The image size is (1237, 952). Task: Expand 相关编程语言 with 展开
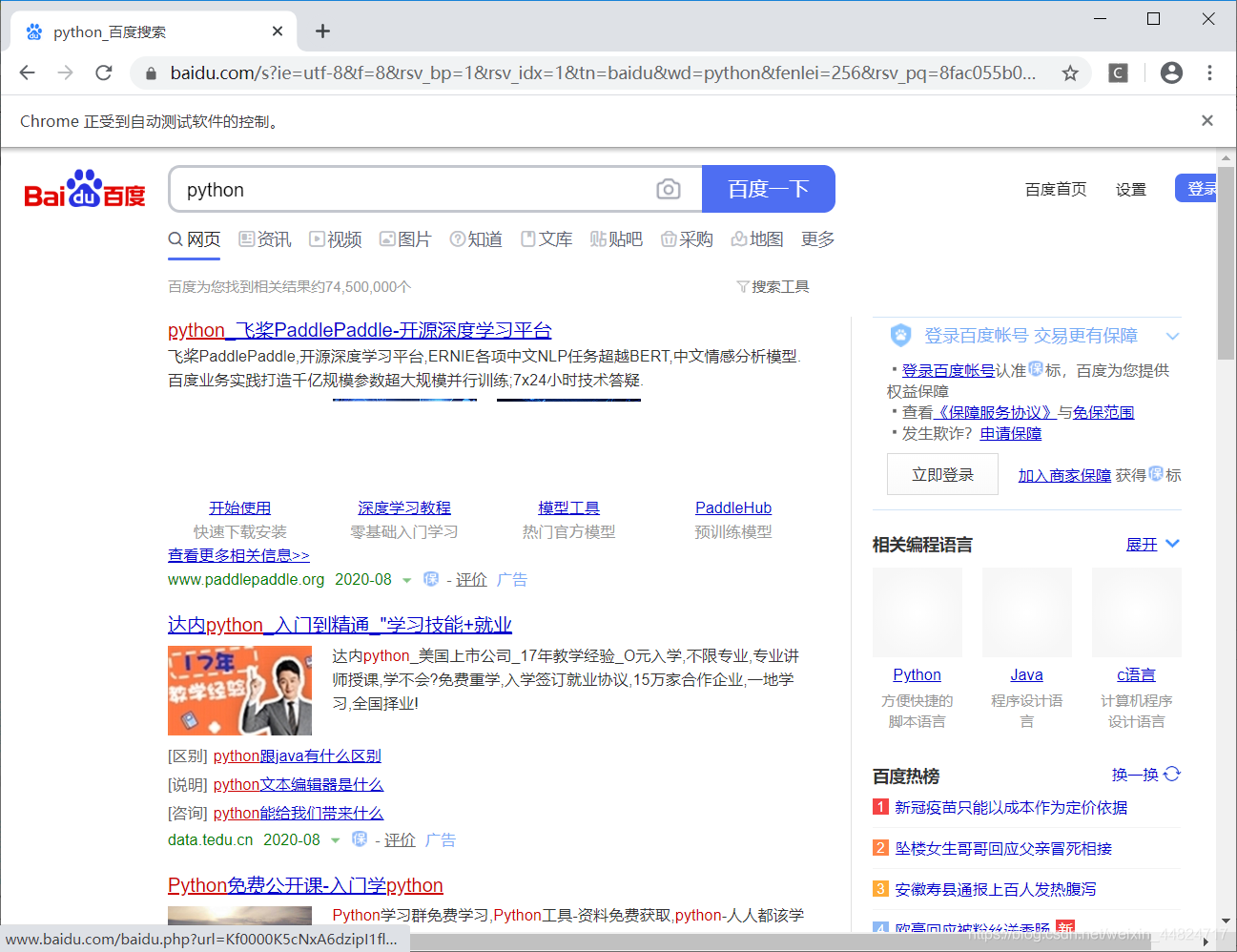(1153, 544)
